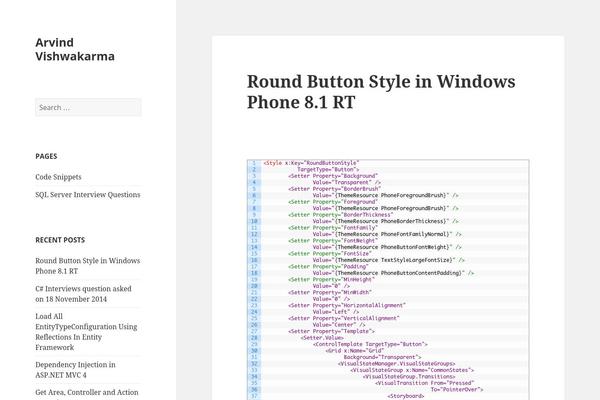Viewport: 600px width, 400px height.
Task: Click code line Setter Property="Foreground"
Action: pyautogui.click(x=333, y=202)
